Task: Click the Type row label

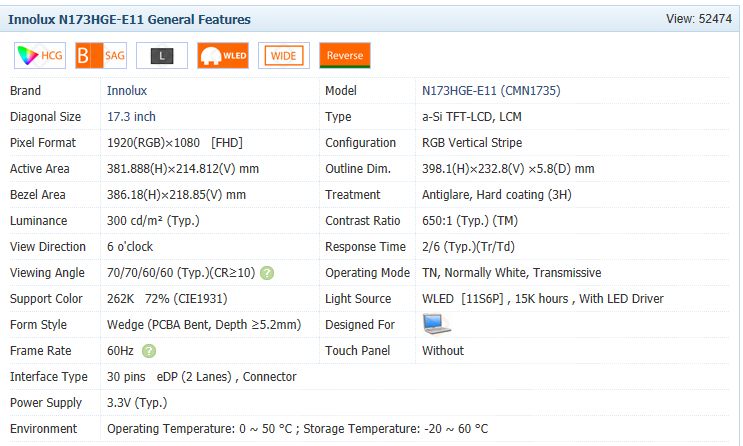Action: click(x=338, y=117)
